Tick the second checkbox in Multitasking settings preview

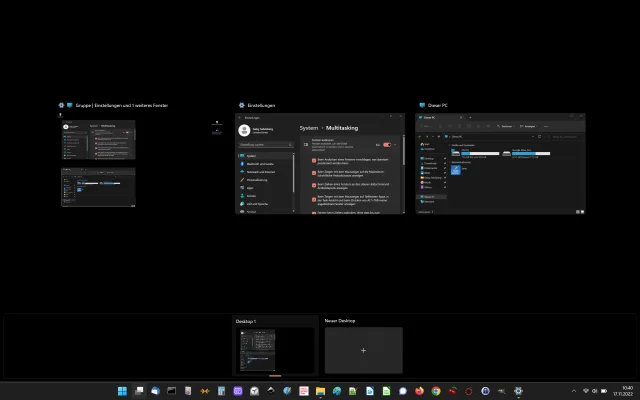tap(314, 172)
